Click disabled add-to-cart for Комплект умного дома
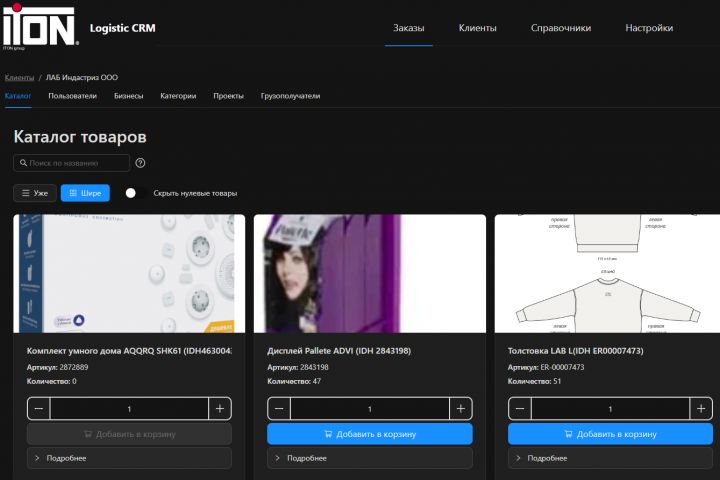Screen dimensions: 720x480 129,434
